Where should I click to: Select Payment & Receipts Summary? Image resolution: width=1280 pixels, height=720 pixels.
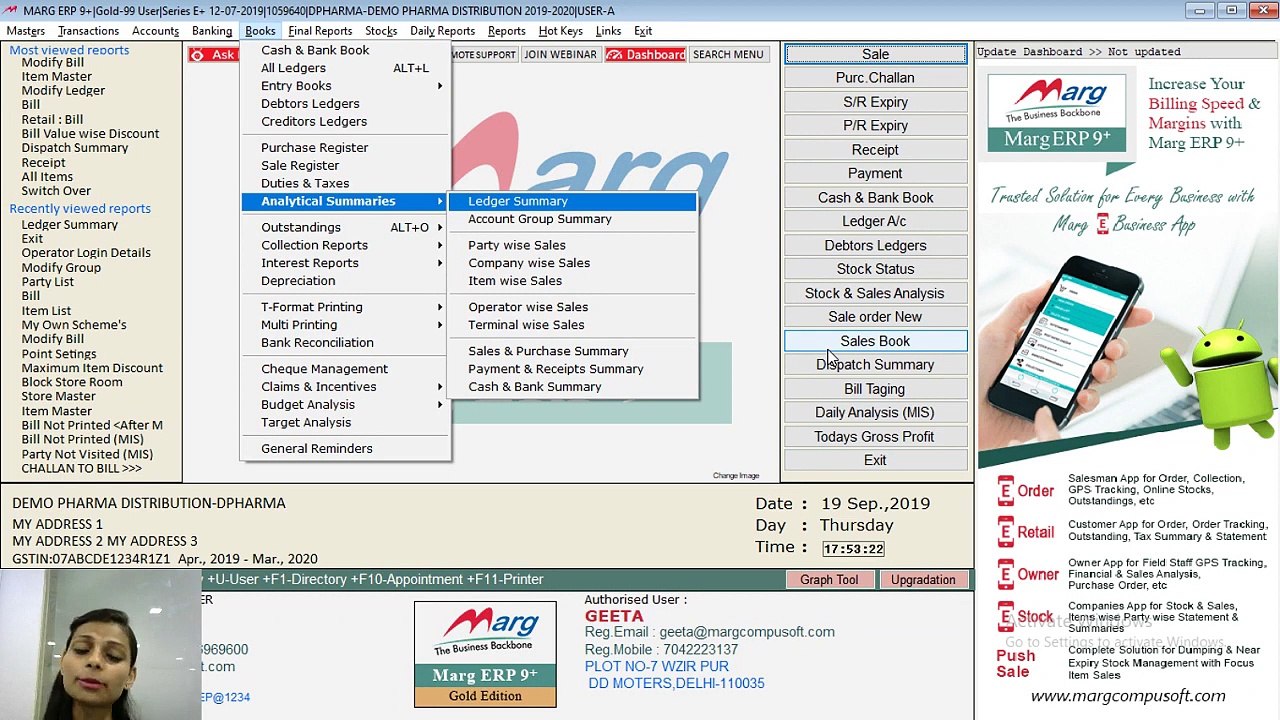572,369
